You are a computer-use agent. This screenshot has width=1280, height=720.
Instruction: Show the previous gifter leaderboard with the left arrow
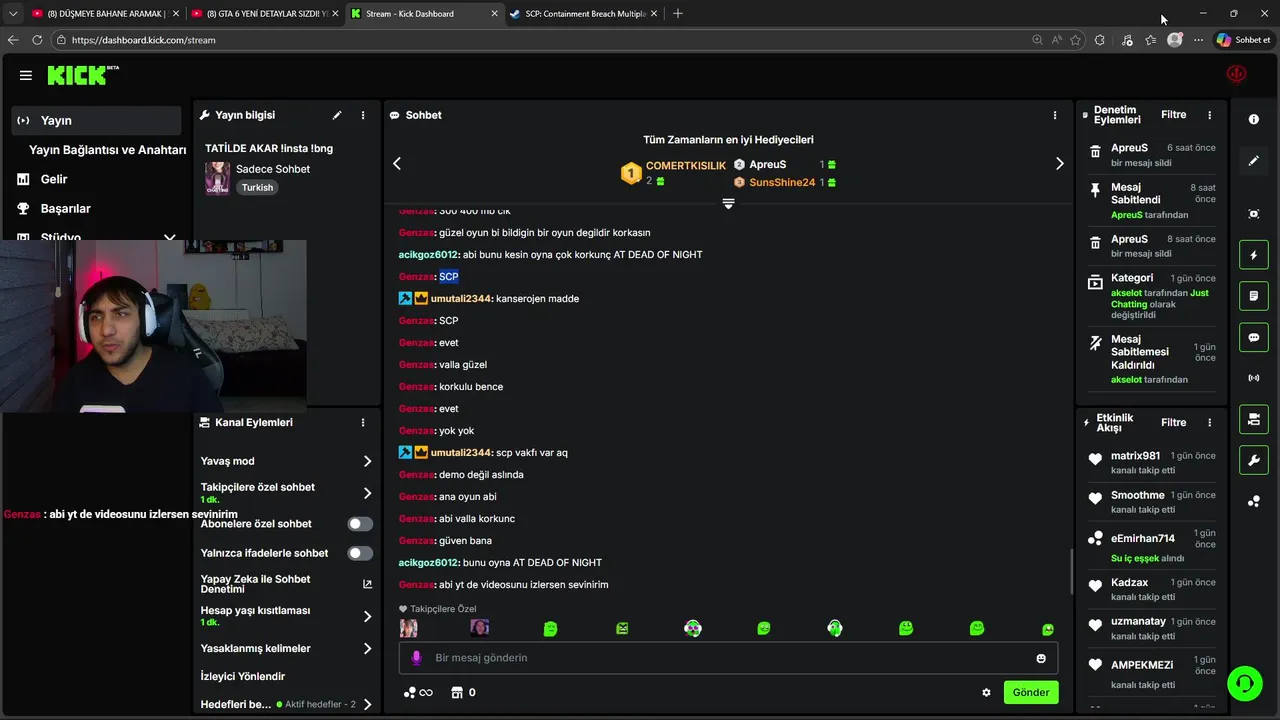(397, 163)
